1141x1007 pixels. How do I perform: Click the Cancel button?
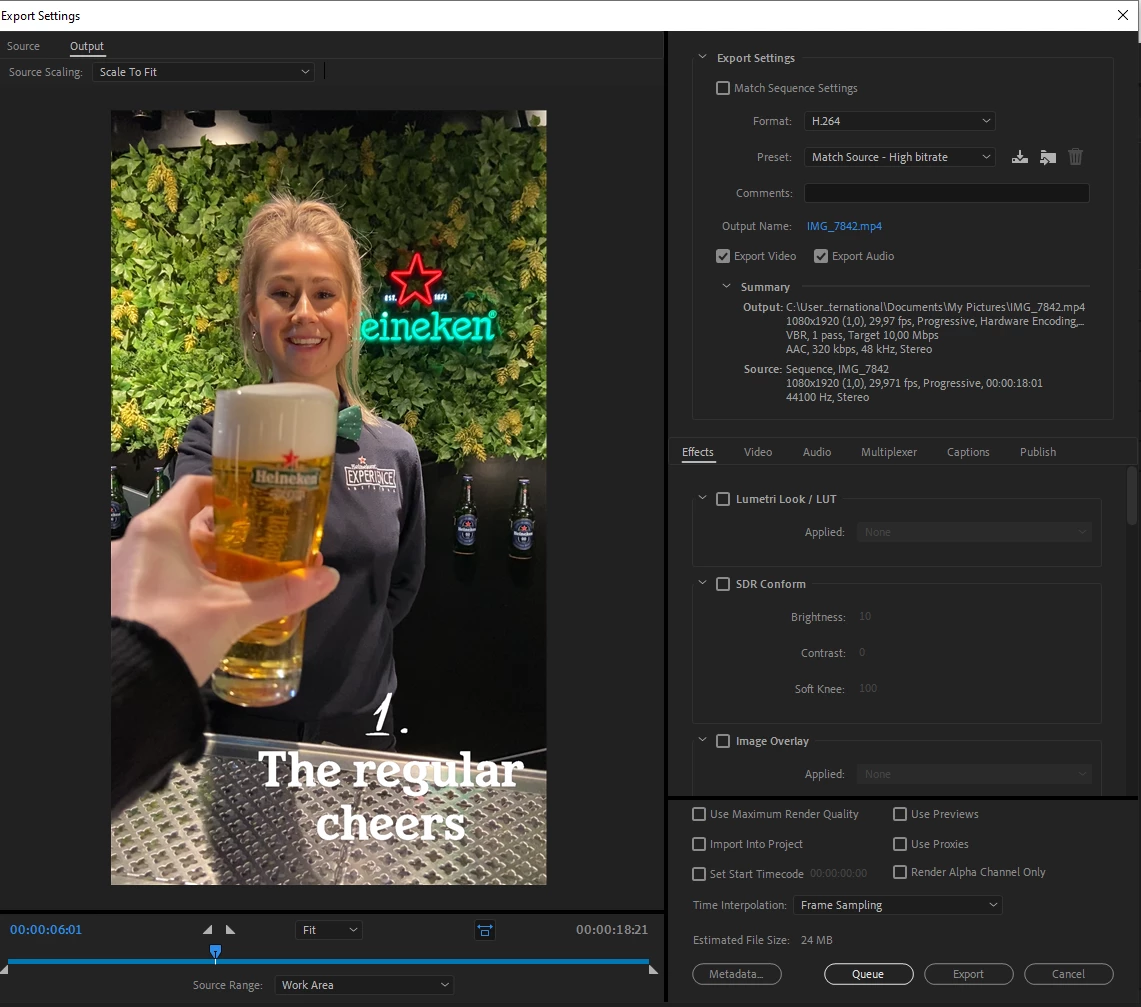point(1068,974)
